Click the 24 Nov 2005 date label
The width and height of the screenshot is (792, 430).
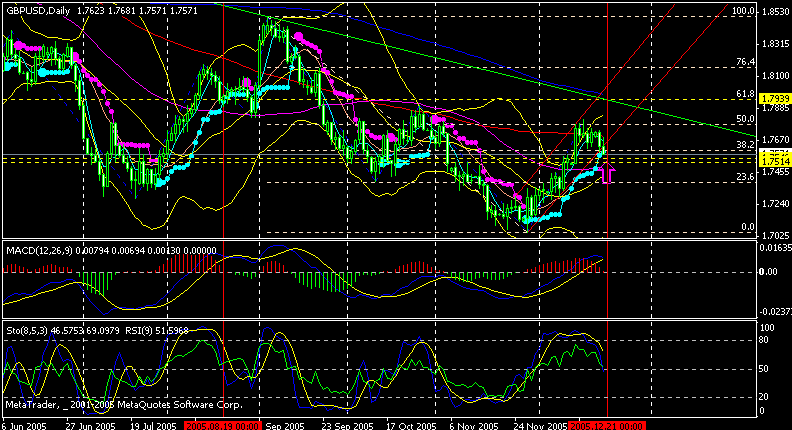tap(540, 426)
